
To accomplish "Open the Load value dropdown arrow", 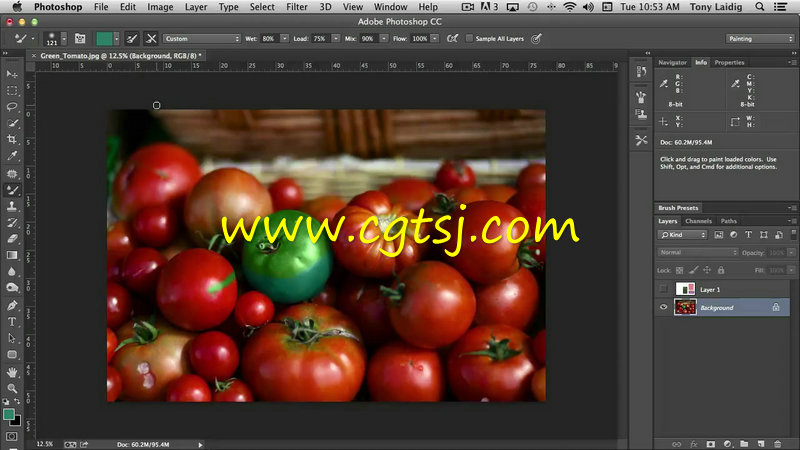I will (335, 39).
